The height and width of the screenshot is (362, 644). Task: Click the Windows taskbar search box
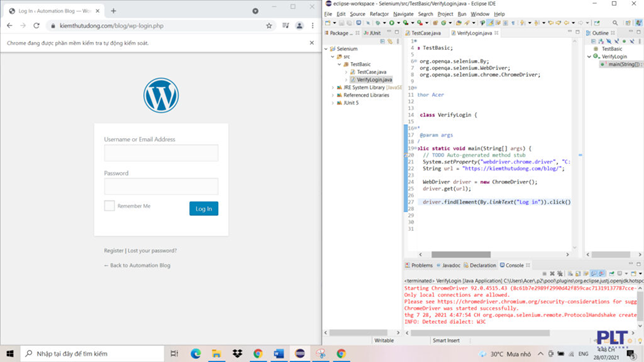coord(92,353)
